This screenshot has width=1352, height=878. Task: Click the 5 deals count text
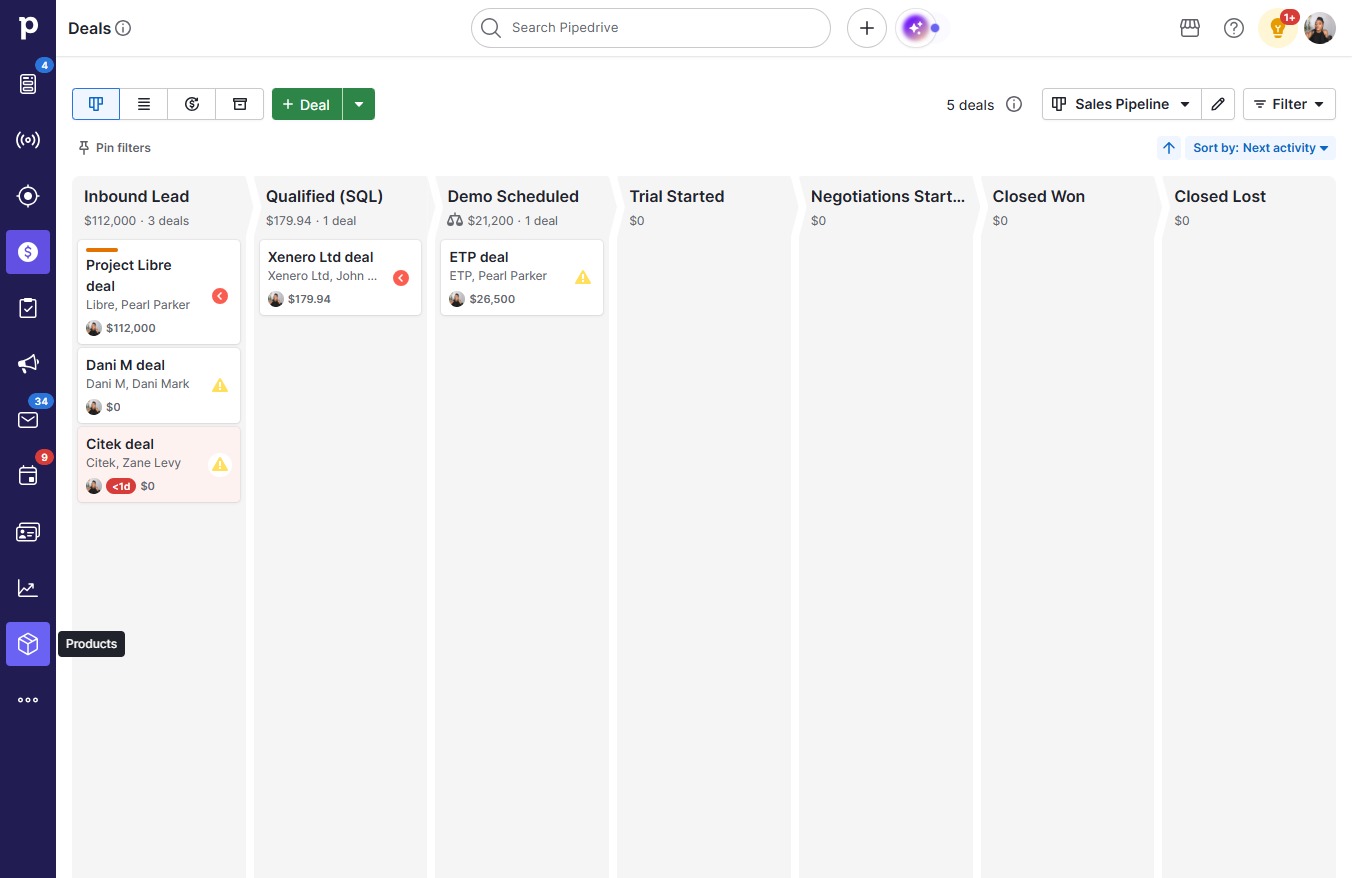(970, 105)
